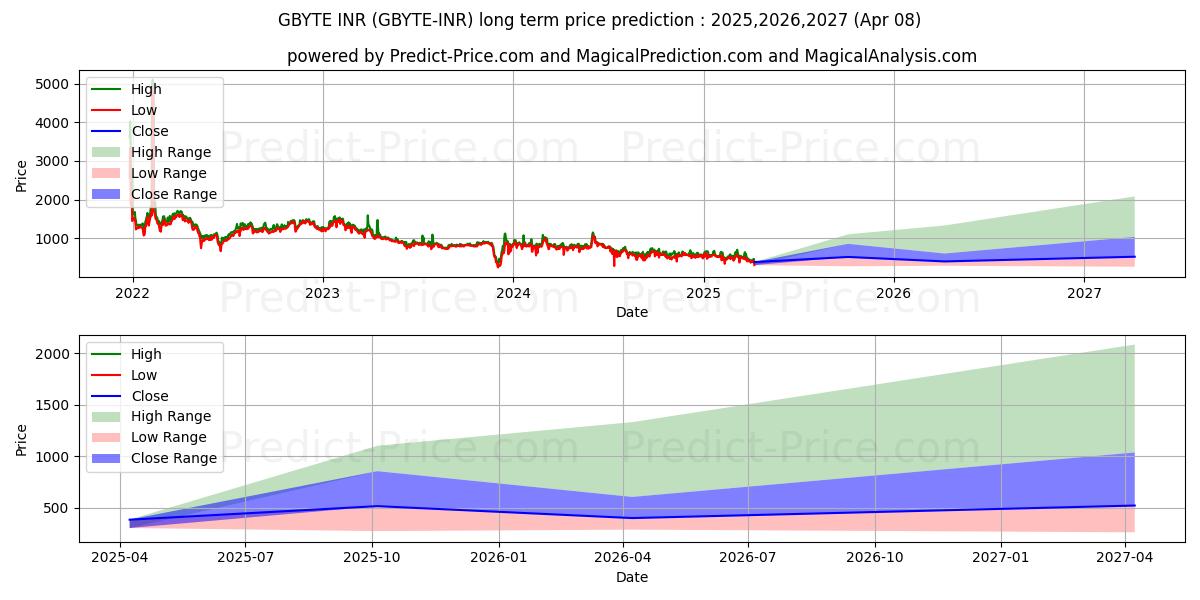Pick the blue 'Close Range' patch in lower legend

(106, 459)
